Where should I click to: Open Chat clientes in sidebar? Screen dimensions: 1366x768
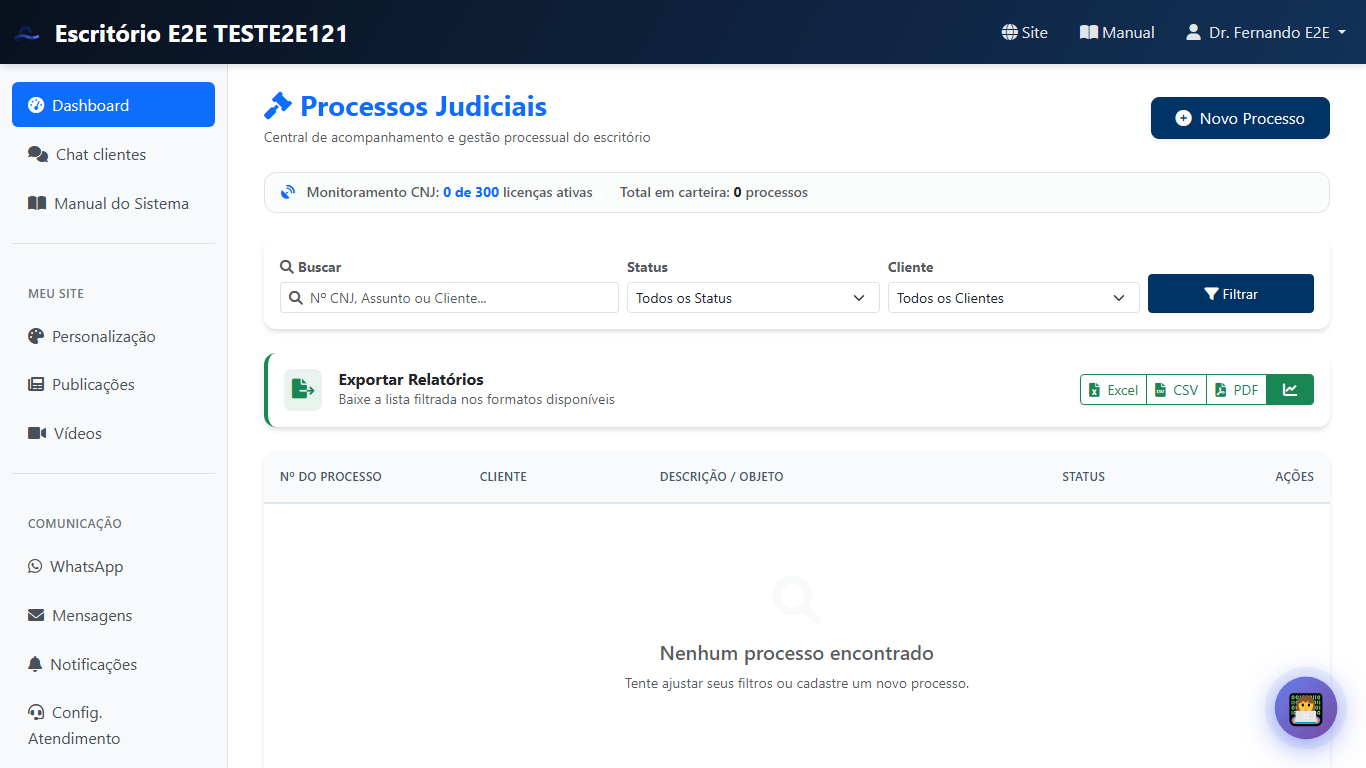pyautogui.click(x=113, y=154)
